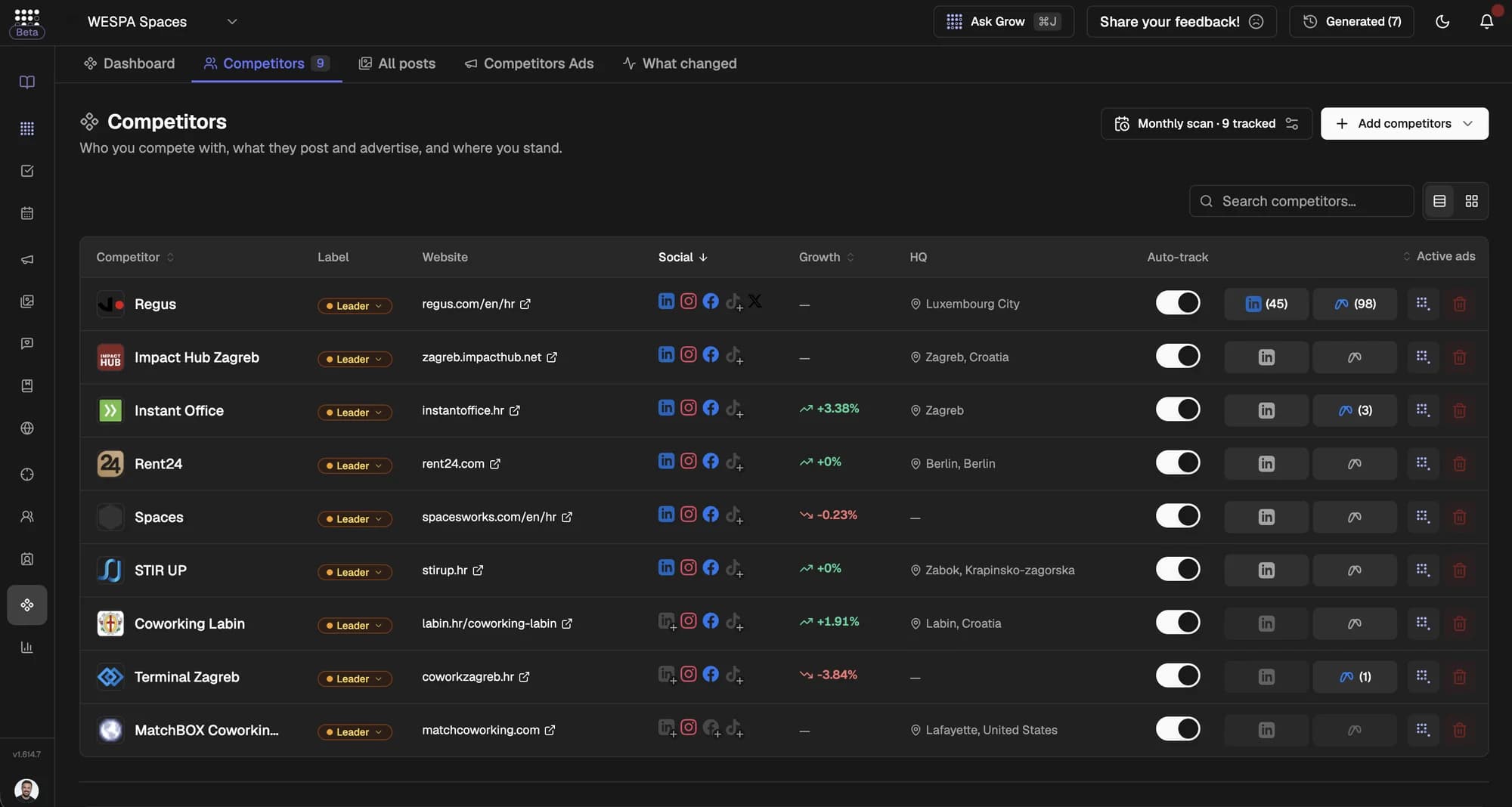The height and width of the screenshot is (807, 1512).
Task: Open Leader label dropdown for STIR UP
Action: [355, 572]
